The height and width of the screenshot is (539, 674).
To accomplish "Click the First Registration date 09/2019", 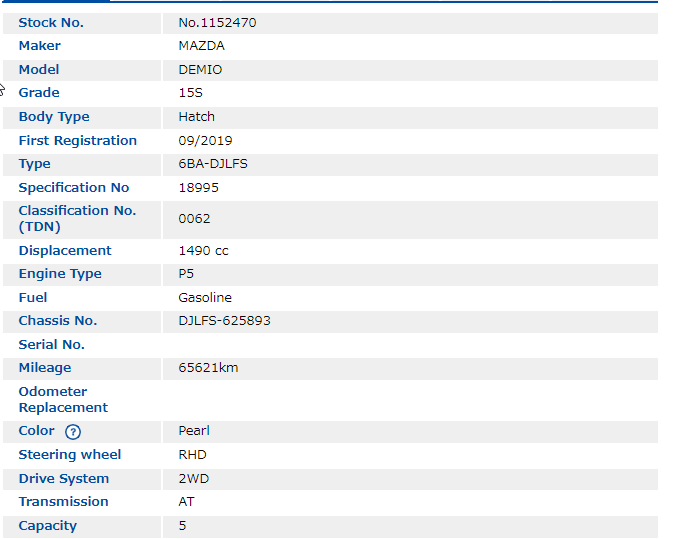I will click(x=205, y=141).
